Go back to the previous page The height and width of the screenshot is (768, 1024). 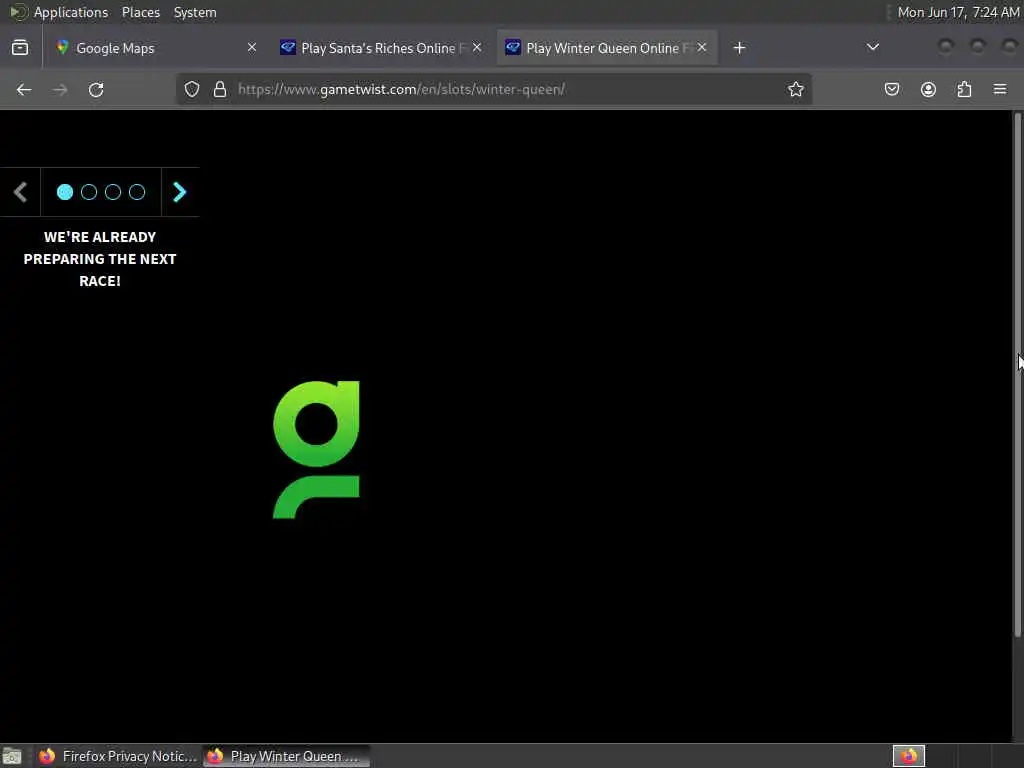point(24,89)
